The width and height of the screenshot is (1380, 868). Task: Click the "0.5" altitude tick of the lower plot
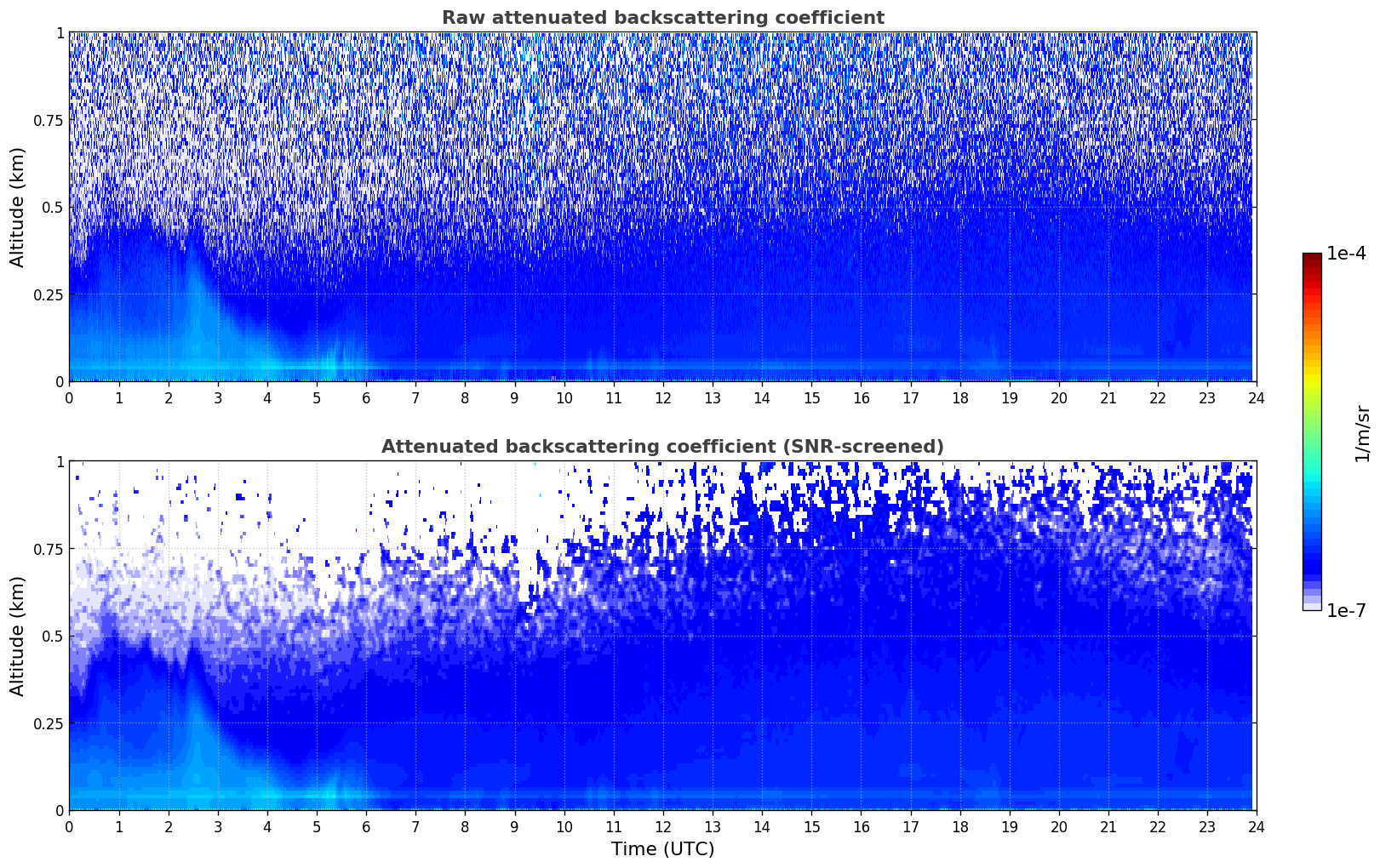(x=53, y=637)
